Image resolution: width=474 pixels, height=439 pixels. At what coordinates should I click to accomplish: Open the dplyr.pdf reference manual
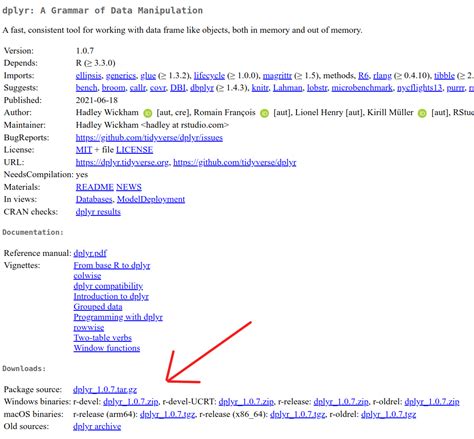90,253
